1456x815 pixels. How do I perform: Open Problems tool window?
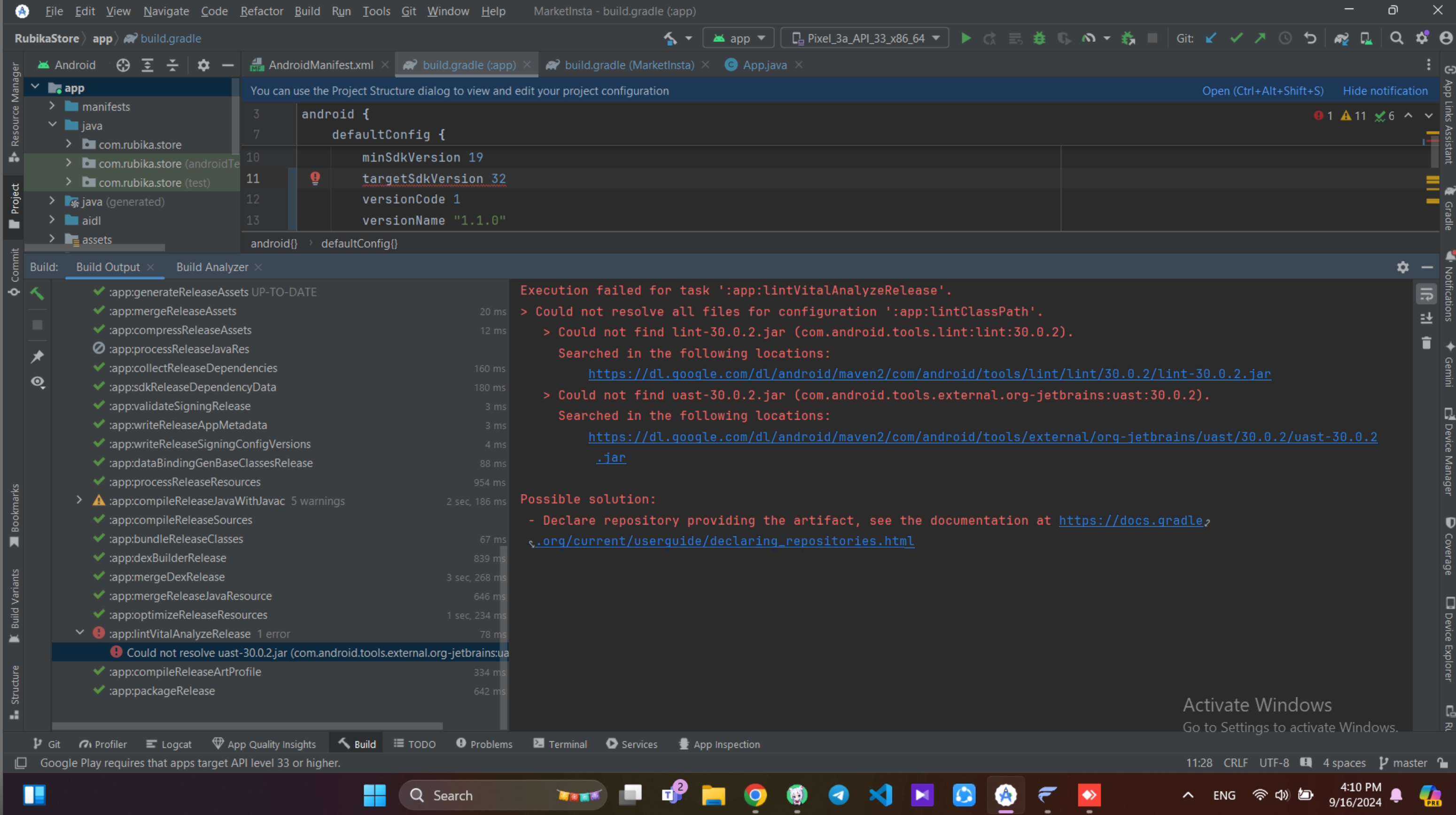(484, 744)
